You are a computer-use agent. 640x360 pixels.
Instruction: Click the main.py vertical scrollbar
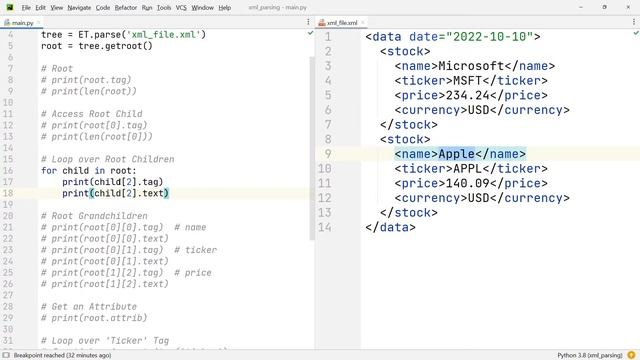point(312,148)
